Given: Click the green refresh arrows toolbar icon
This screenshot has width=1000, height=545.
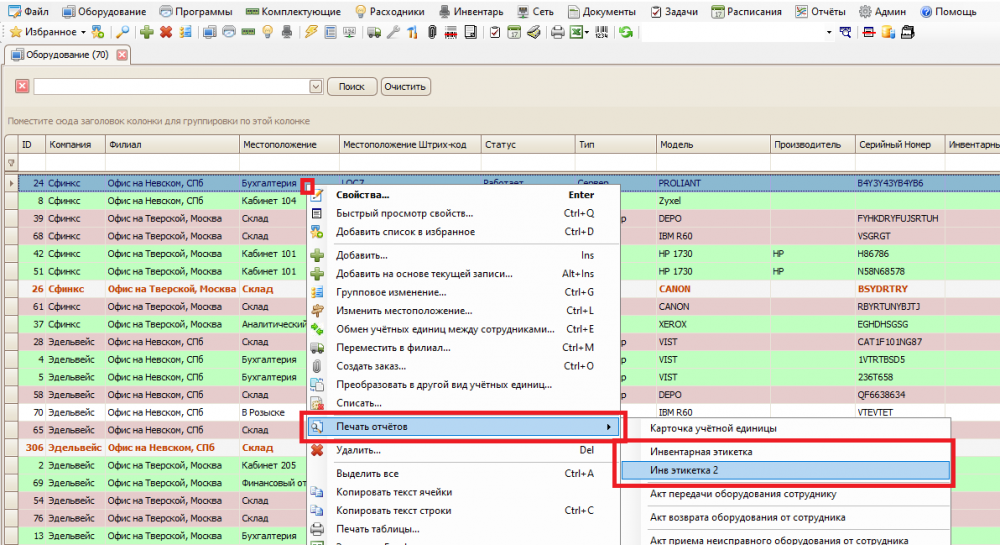Looking at the screenshot, I should tap(626, 32).
